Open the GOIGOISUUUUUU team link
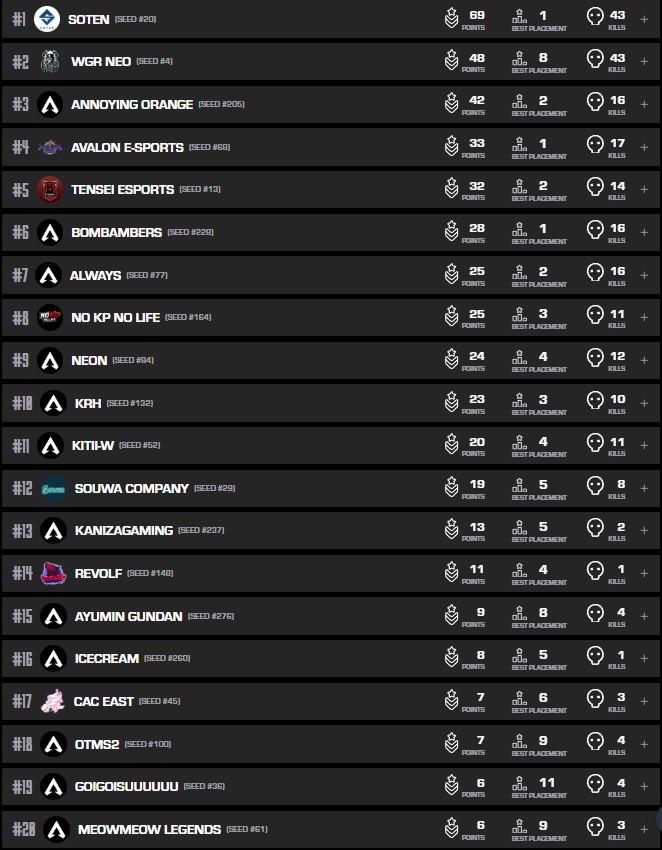The height and width of the screenshot is (850, 662). [x=126, y=786]
